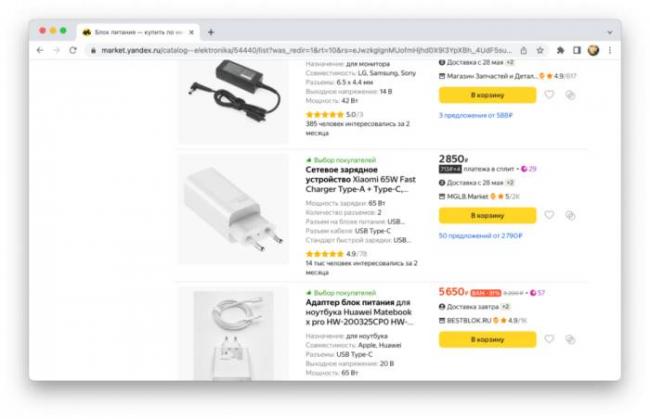Compare the Xiaomi 65W Fast Charger
The height and width of the screenshot is (419, 650).
(x=570, y=215)
